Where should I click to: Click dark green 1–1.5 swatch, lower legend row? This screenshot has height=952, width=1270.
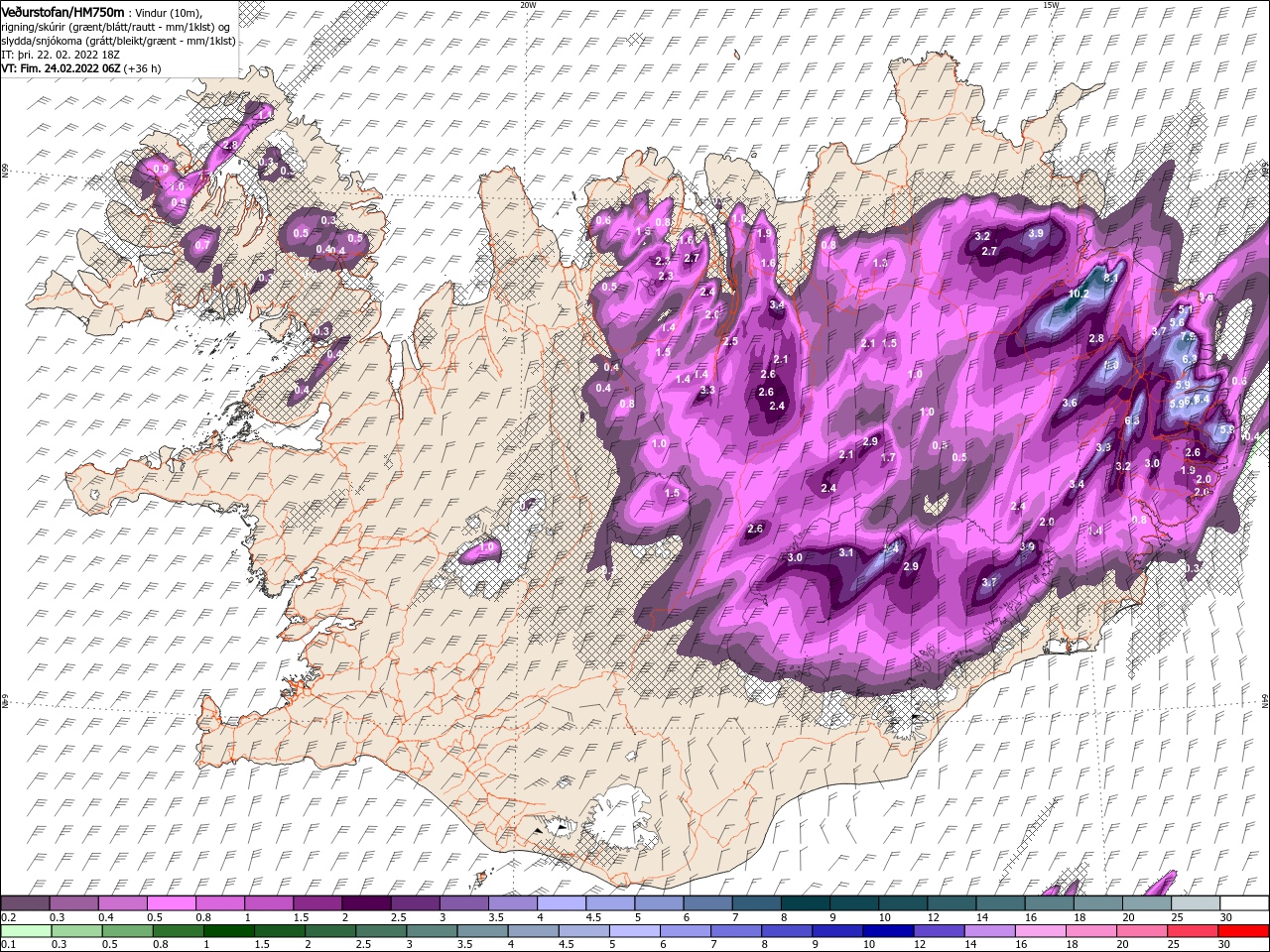[x=229, y=931]
